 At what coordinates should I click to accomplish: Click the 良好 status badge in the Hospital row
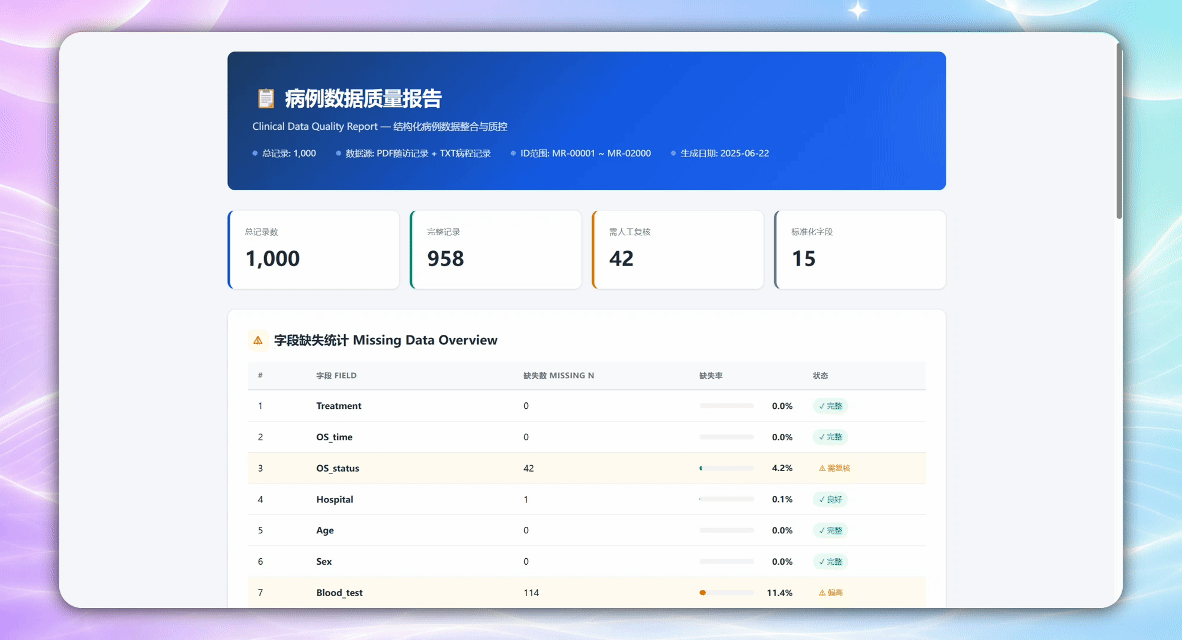[x=830, y=499]
